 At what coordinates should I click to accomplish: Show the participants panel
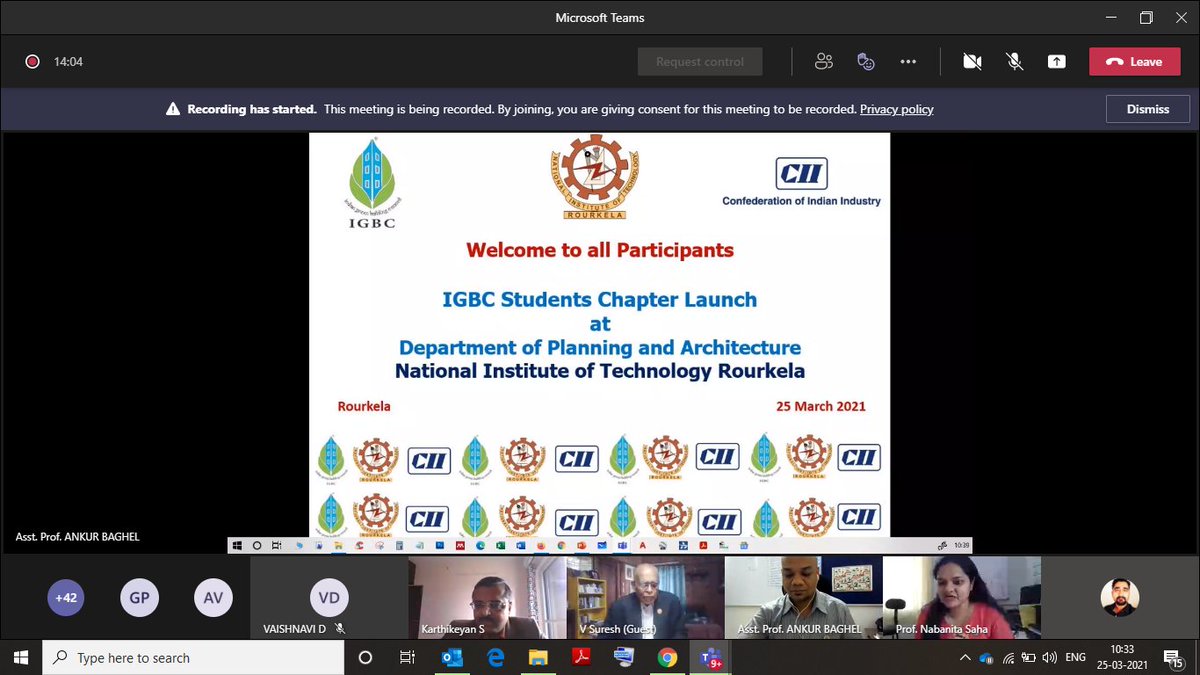click(824, 61)
